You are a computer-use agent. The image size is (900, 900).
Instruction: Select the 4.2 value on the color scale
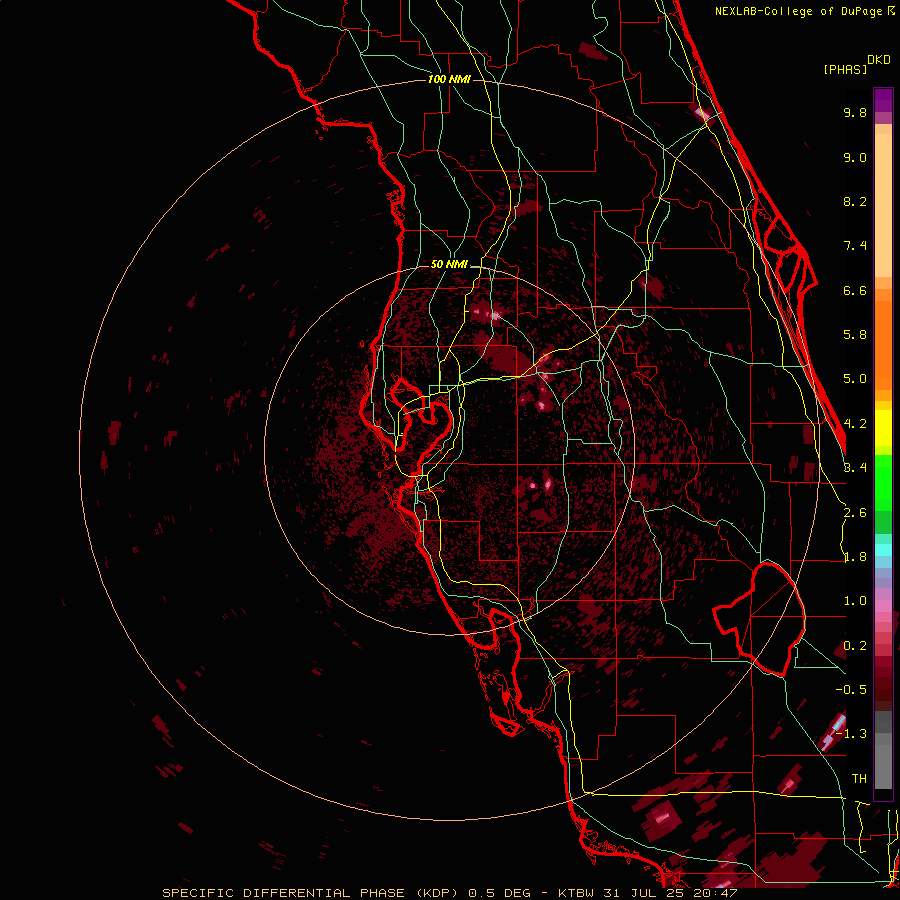[x=855, y=424]
